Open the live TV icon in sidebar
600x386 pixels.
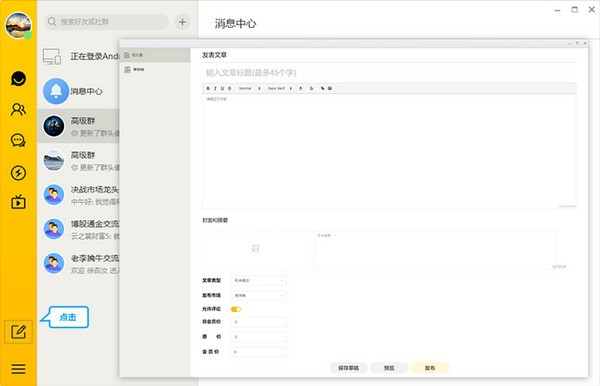point(18,202)
